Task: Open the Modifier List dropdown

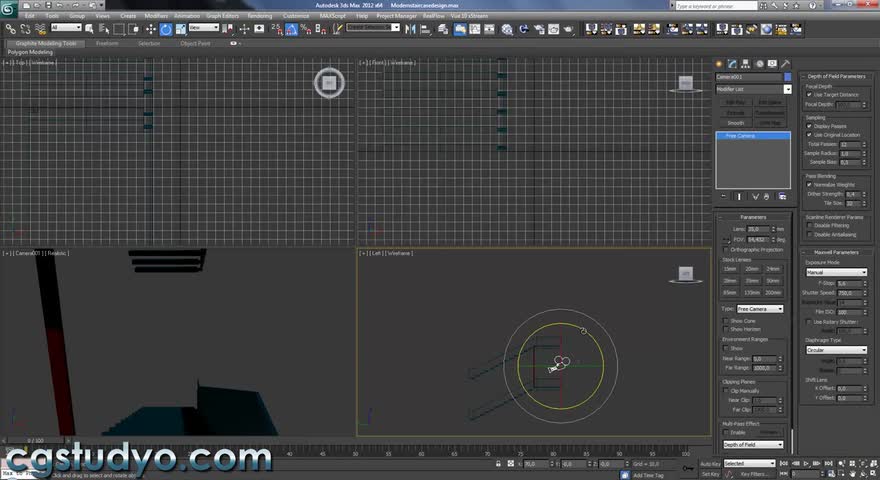Action: point(753,89)
